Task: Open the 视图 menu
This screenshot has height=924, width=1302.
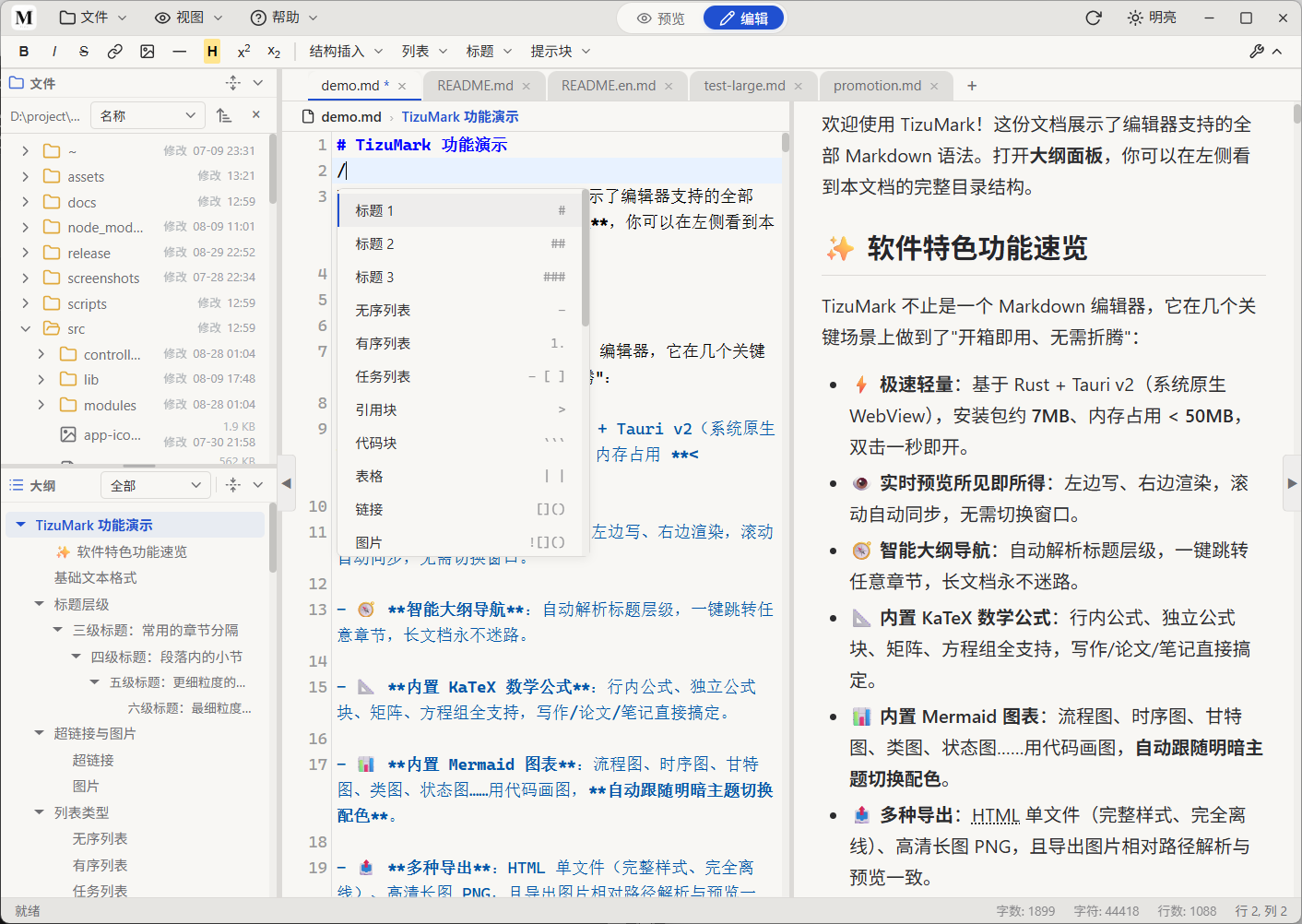Action: tap(189, 18)
